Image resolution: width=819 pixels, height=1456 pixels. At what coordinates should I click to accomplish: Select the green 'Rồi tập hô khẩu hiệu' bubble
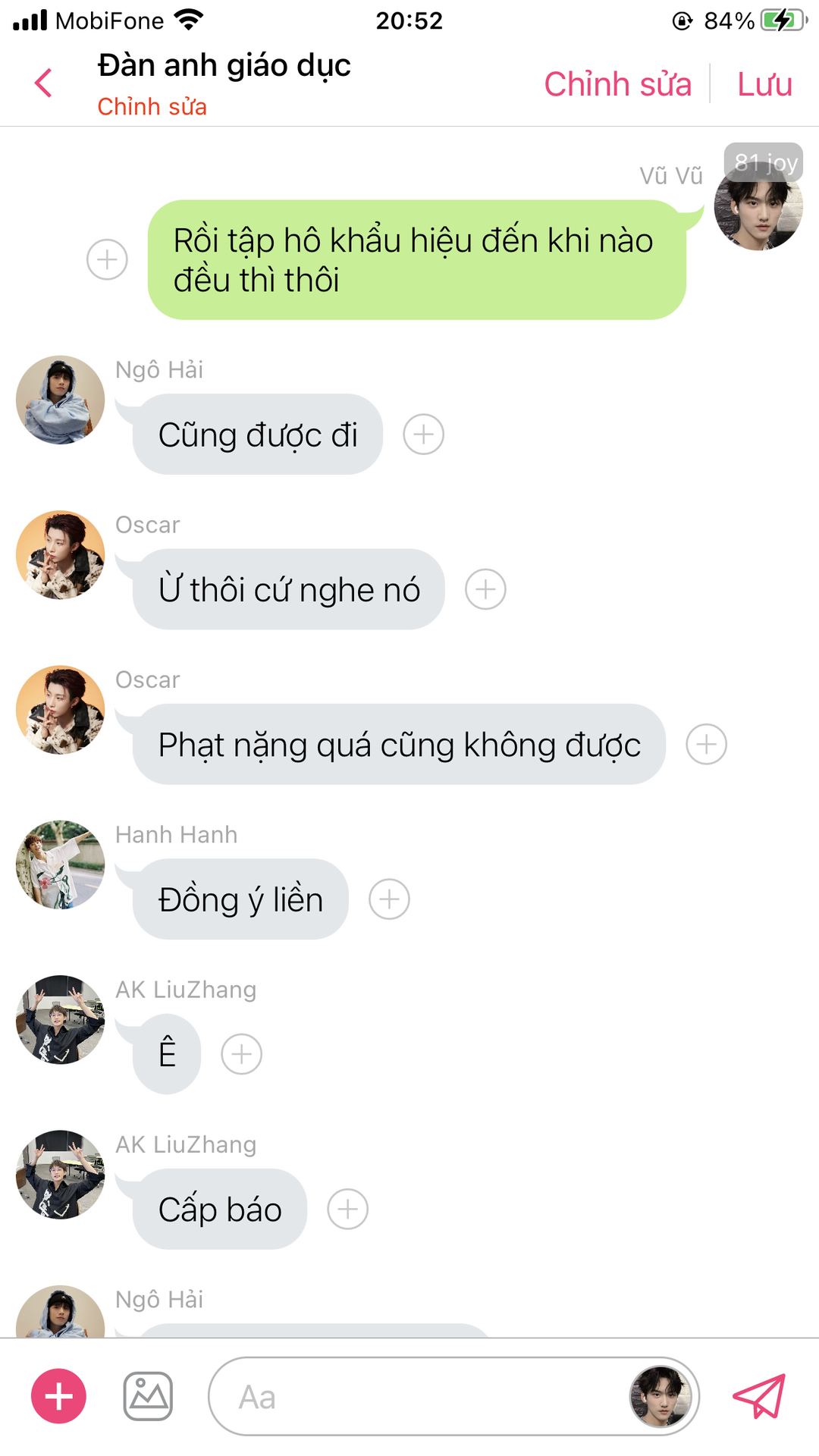(x=417, y=260)
